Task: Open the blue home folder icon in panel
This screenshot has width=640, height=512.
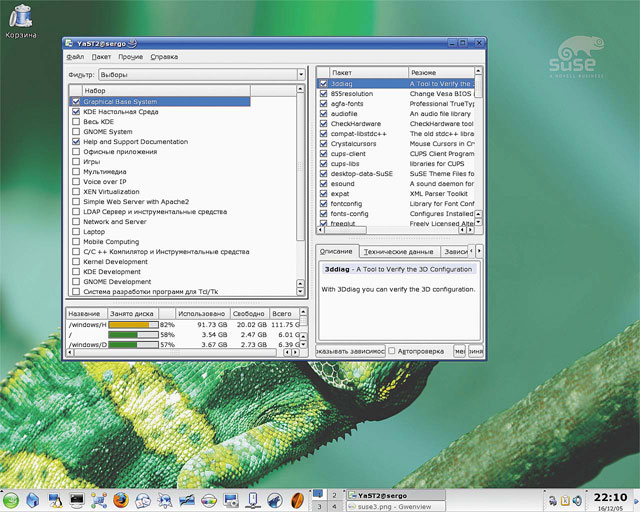Action: 33,500
